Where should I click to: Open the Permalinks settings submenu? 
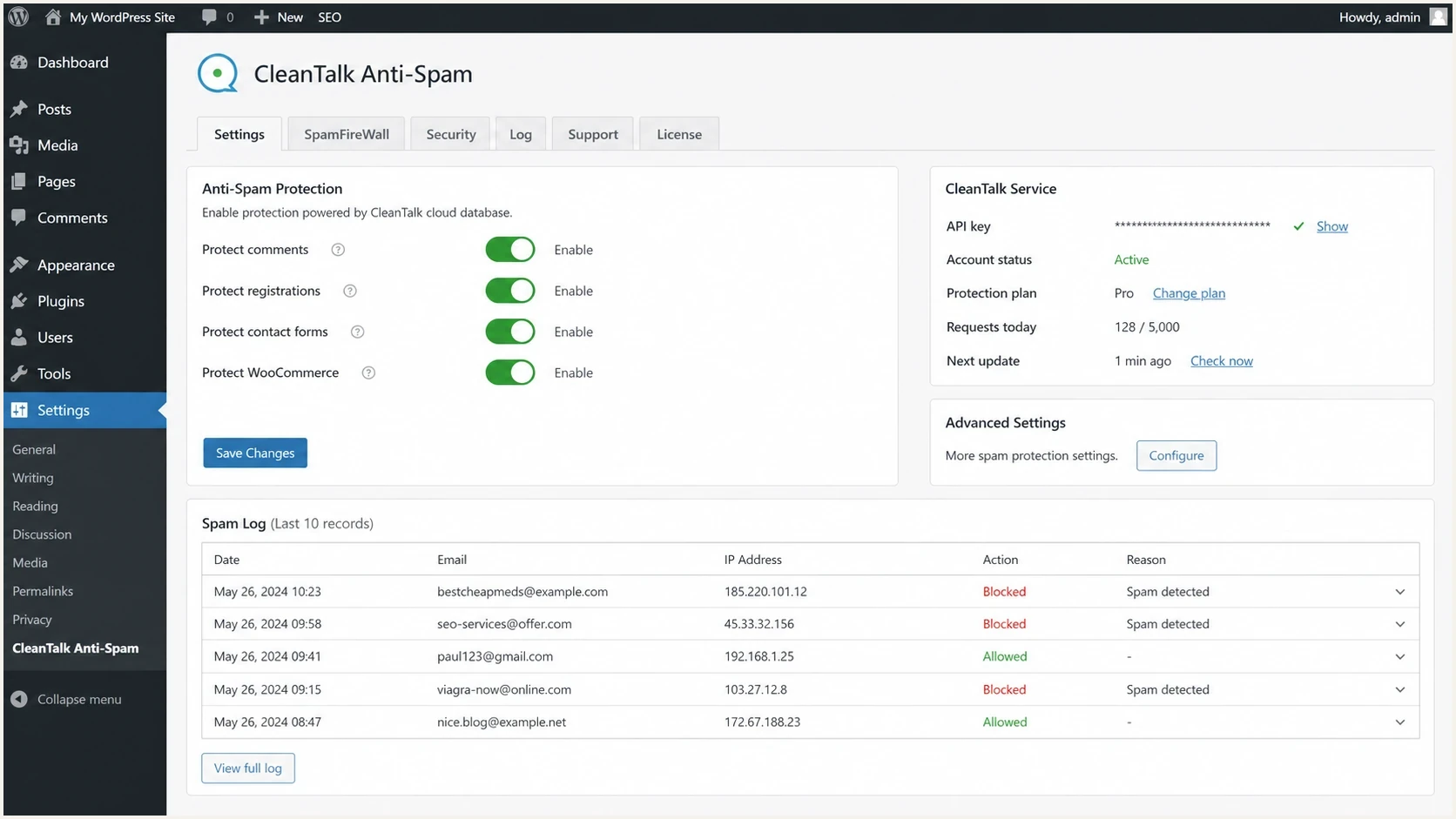(x=43, y=591)
